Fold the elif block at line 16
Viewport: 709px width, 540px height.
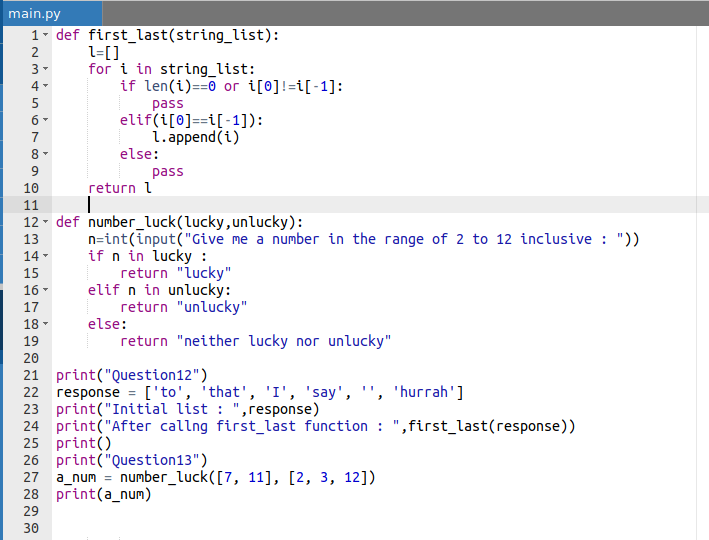46,290
